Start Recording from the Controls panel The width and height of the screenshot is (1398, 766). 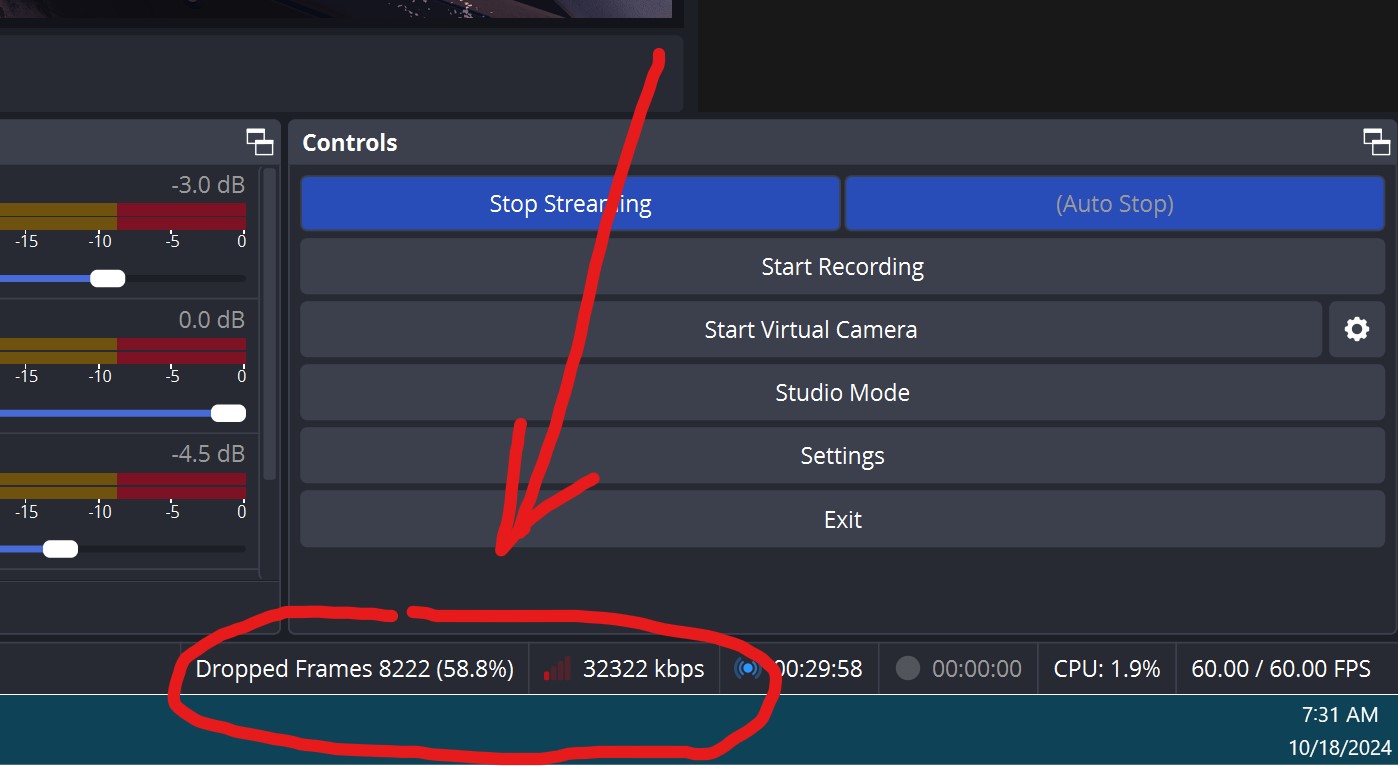[842, 267]
